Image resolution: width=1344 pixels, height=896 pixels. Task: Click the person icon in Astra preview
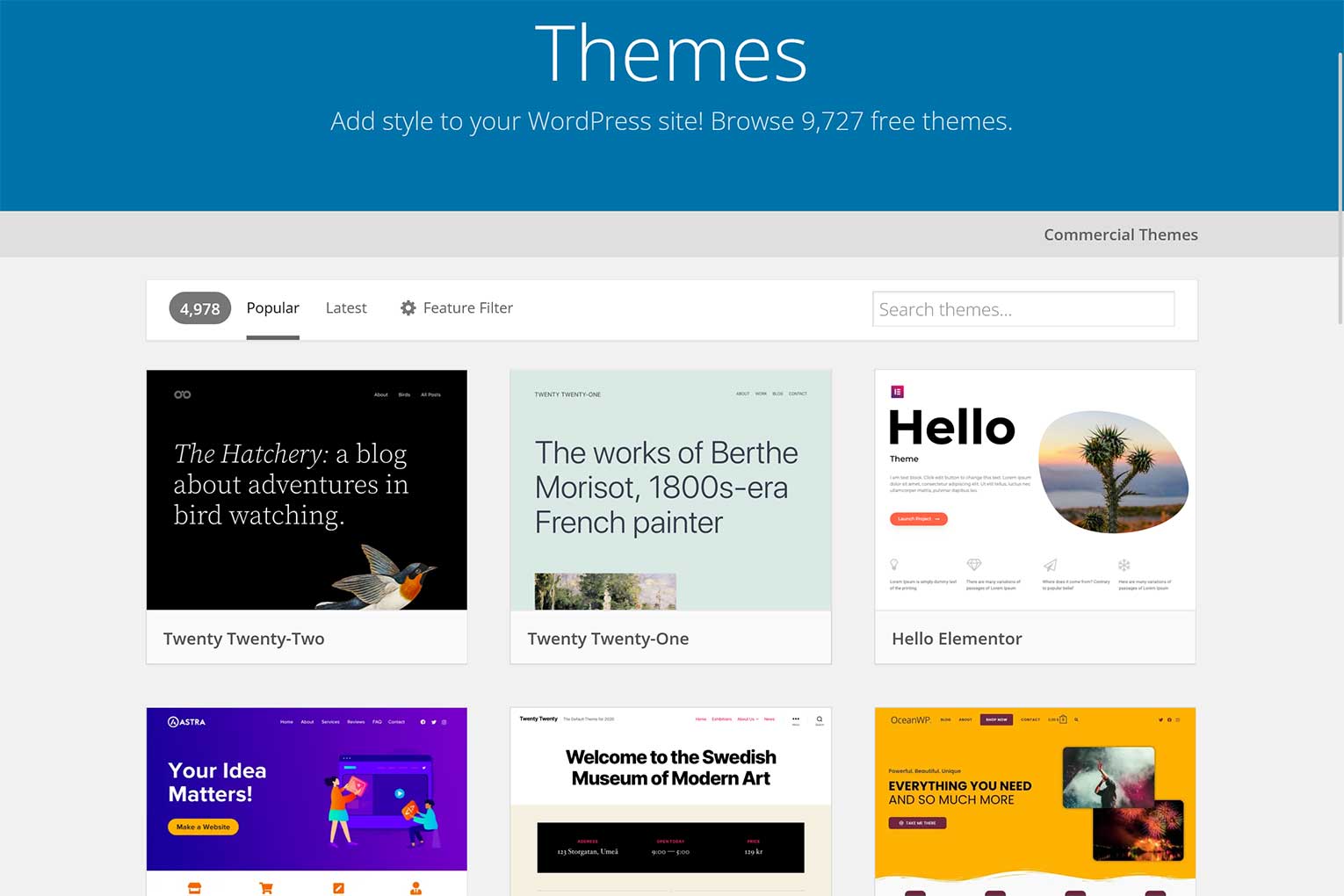415,888
